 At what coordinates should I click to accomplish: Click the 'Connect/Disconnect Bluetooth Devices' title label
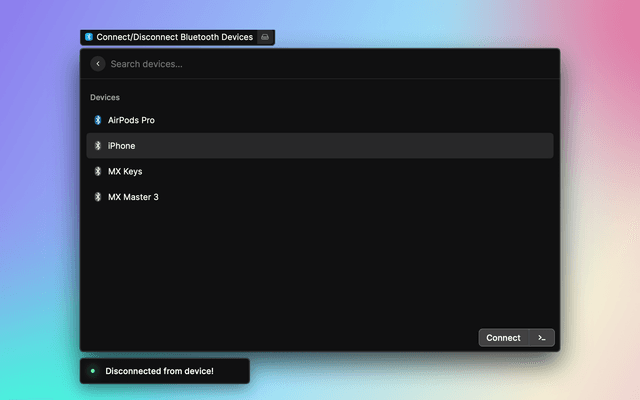(x=174, y=37)
